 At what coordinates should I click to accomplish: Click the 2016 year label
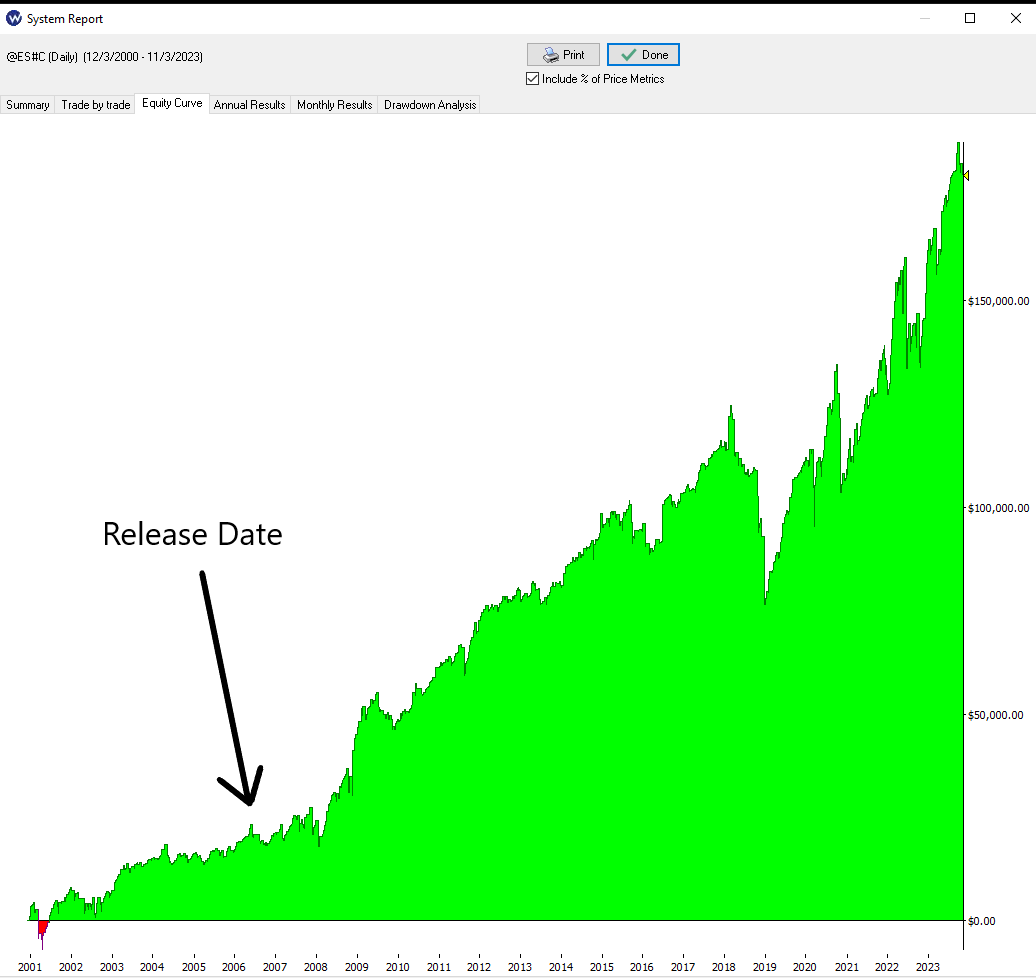[642, 967]
